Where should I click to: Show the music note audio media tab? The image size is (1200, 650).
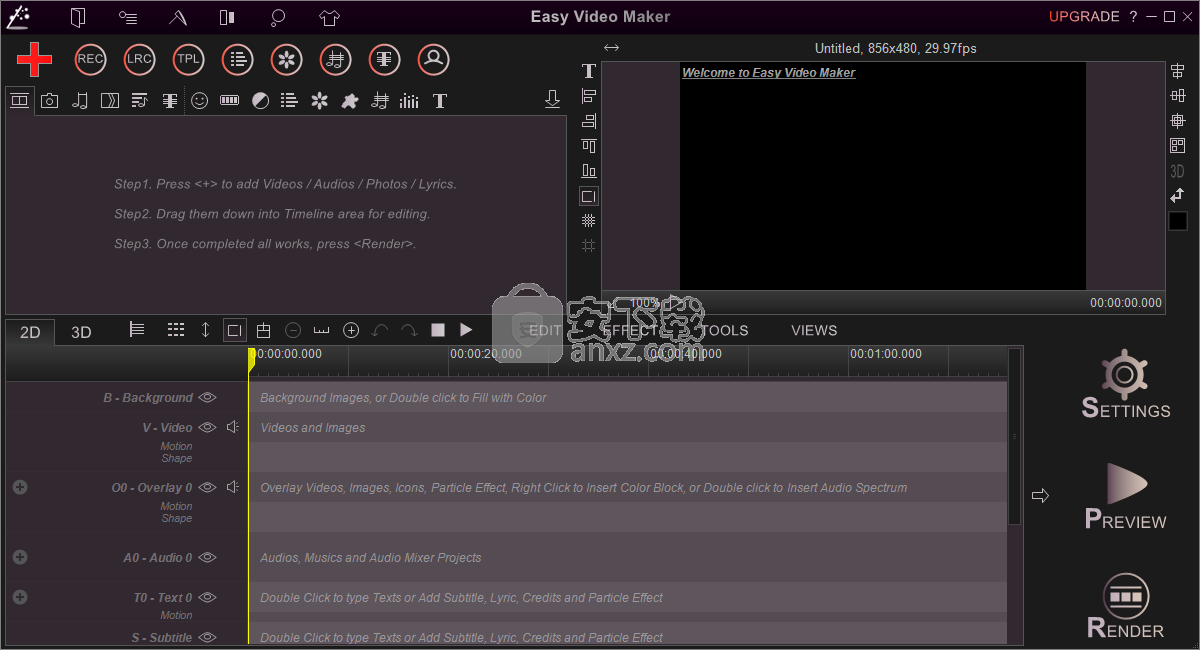(x=80, y=101)
